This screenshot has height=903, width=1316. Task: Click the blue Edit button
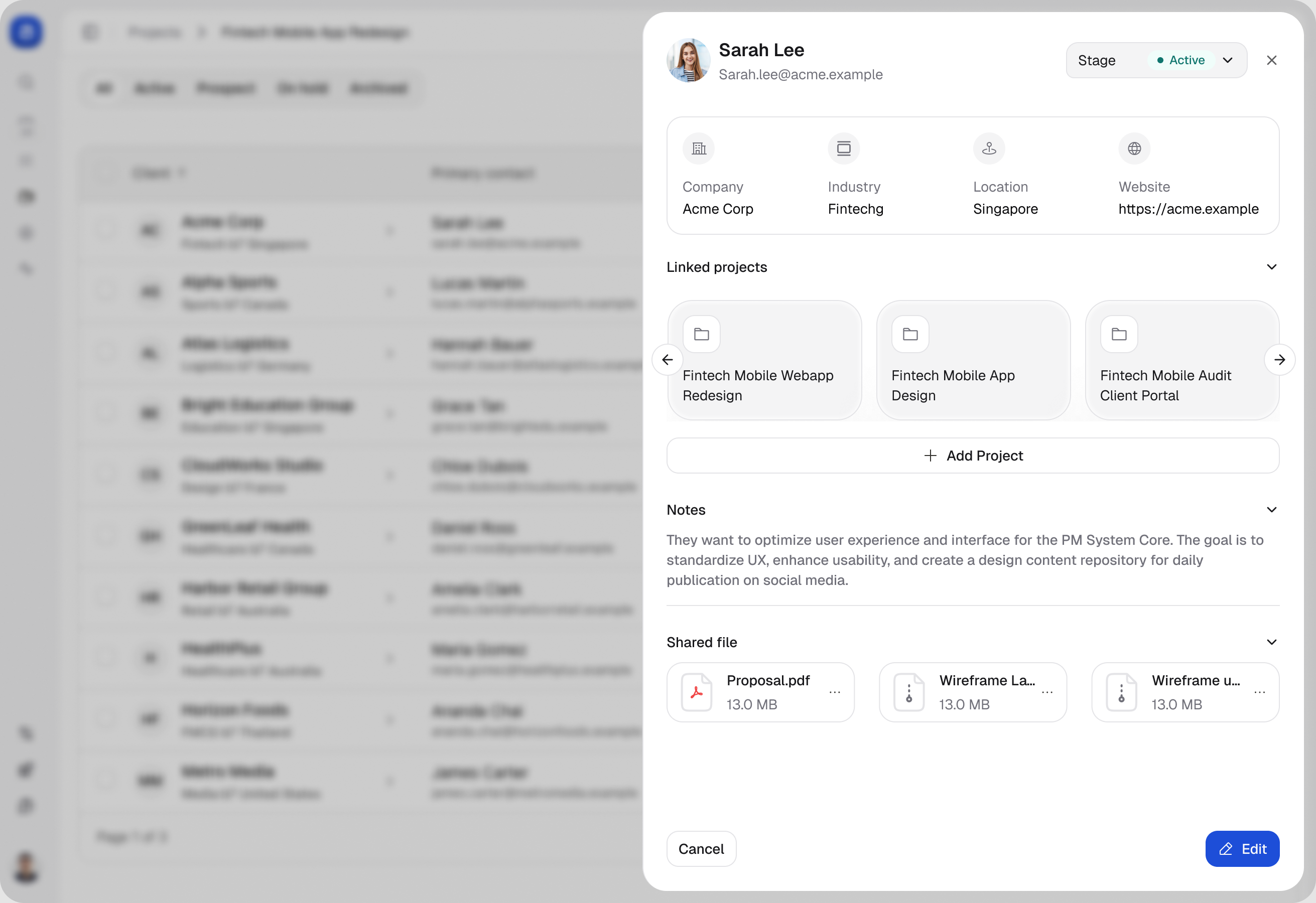click(x=1242, y=849)
